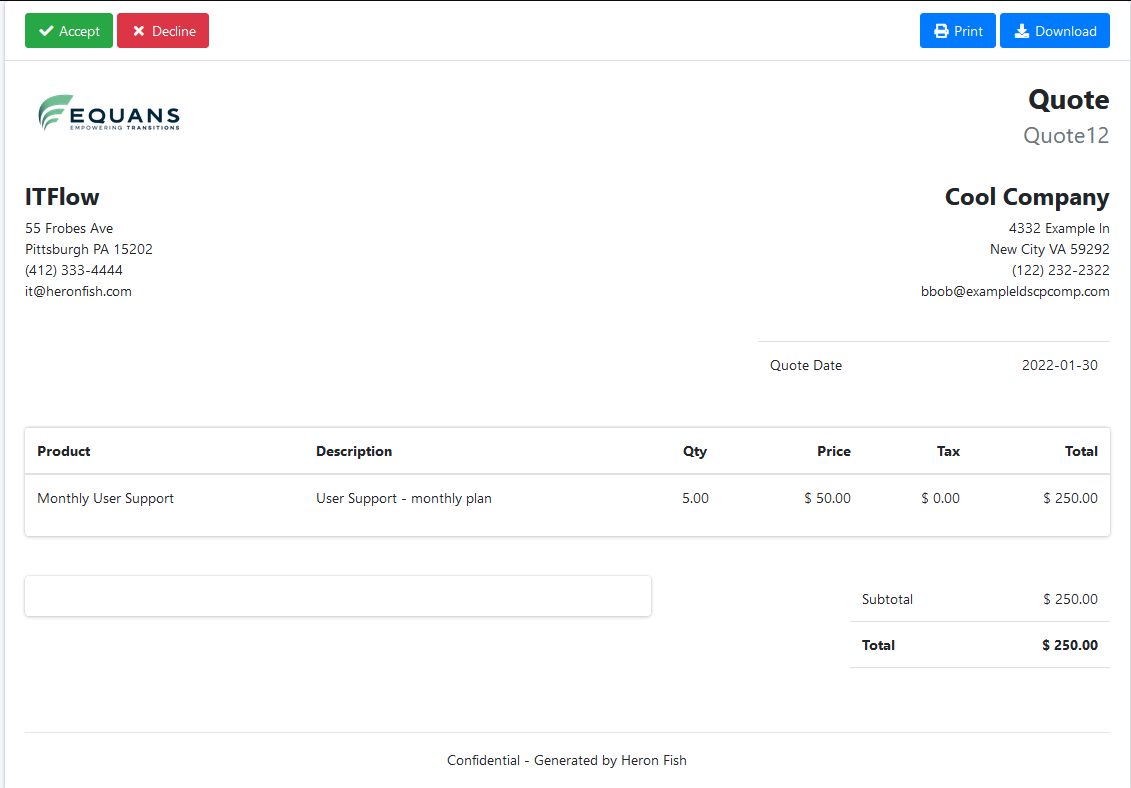Click the Subtotal label
The height and width of the screenshot is (788, 1131).
(x=887, y=599)
